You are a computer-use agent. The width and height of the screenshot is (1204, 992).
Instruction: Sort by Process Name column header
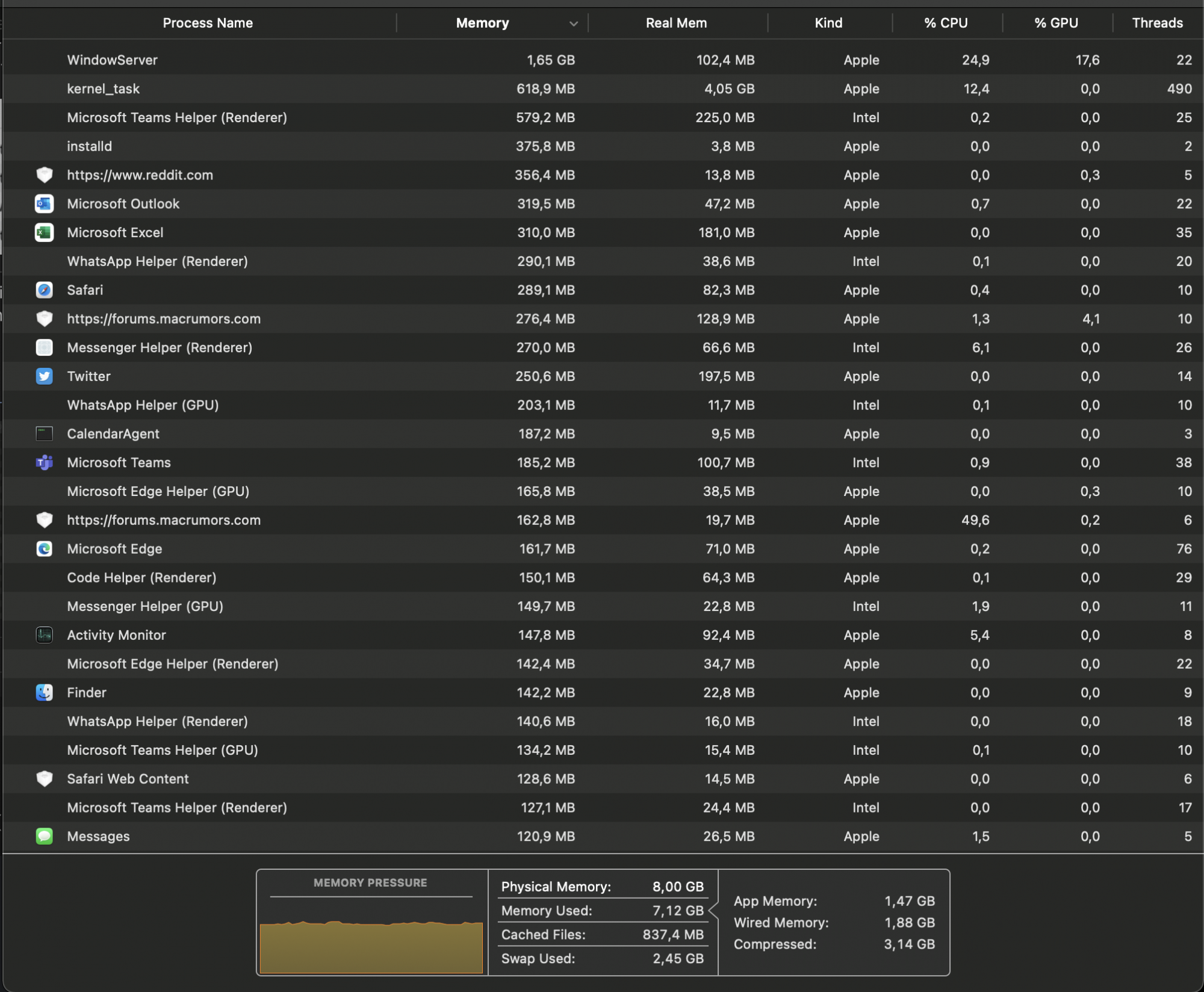[208, 23]
